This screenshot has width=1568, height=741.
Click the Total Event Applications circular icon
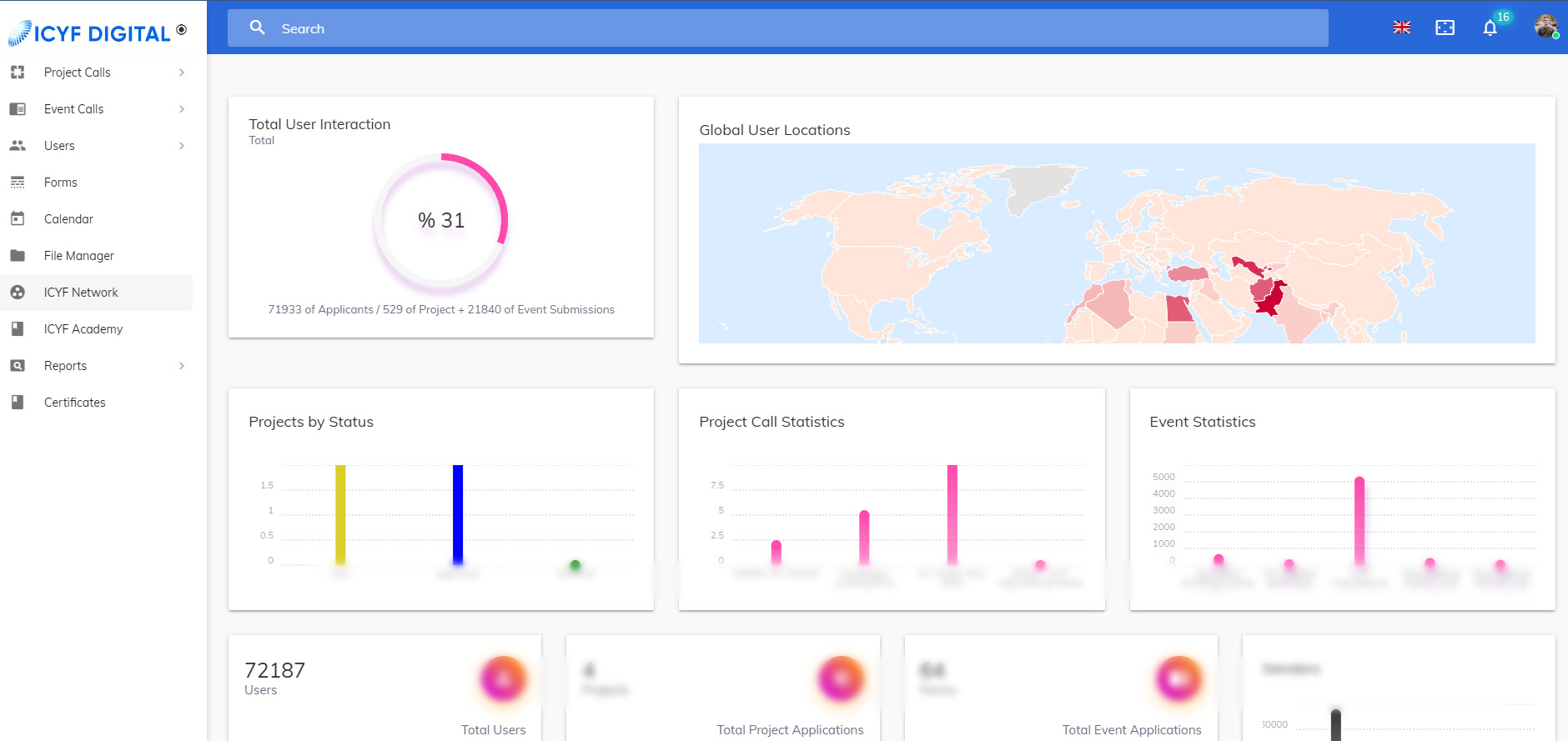(1179, 679)
